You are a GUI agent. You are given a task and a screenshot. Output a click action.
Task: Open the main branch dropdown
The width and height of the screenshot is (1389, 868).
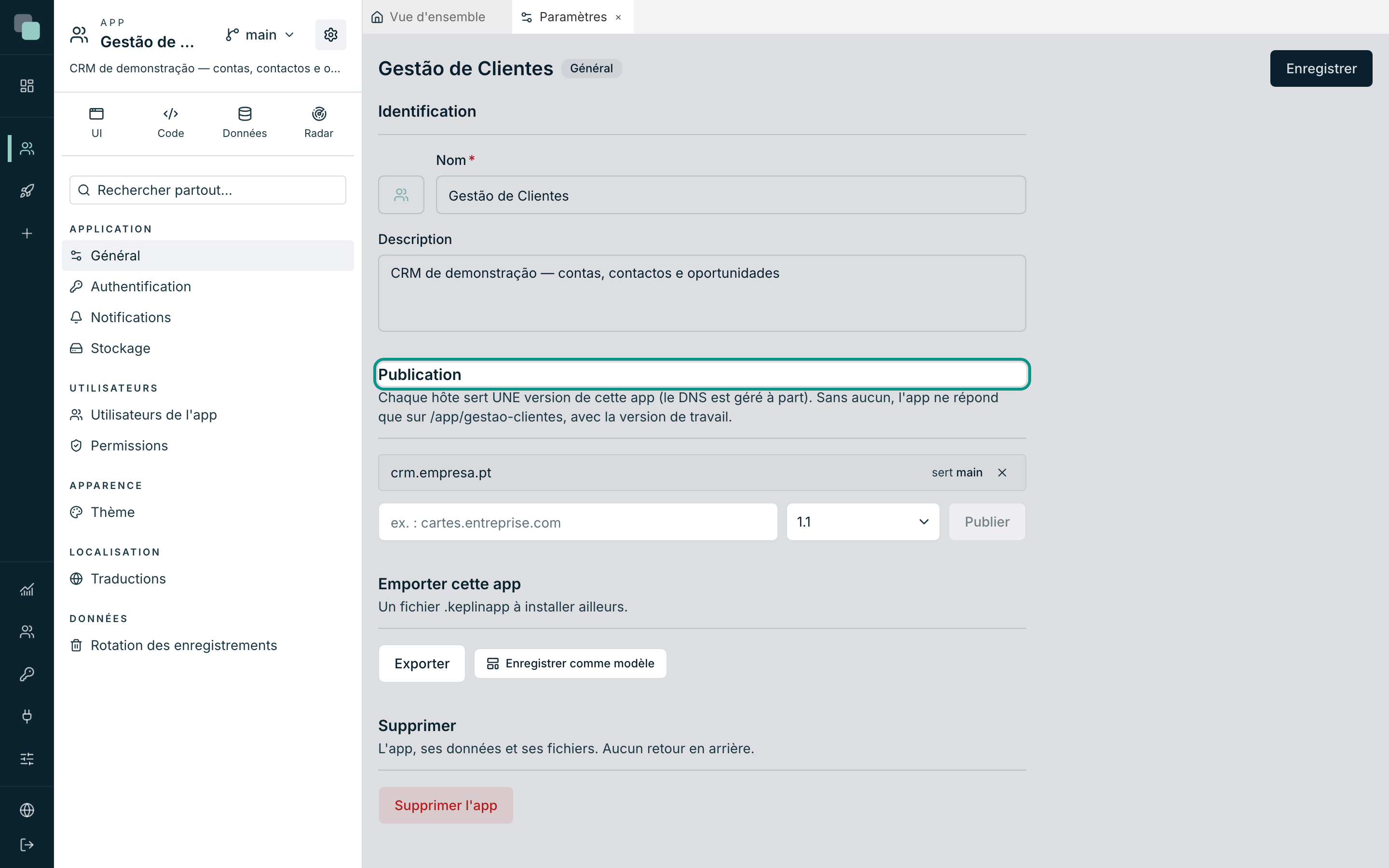[x=260, y=34]
